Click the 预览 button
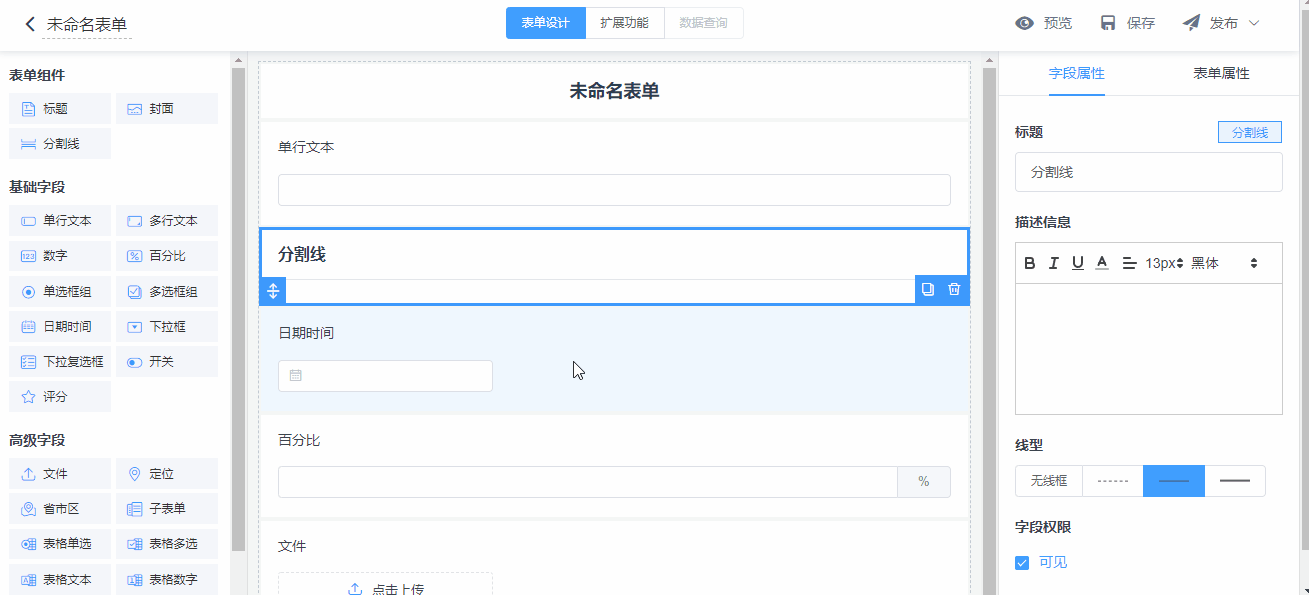The image size is (1309, 595). (1043, 23)
